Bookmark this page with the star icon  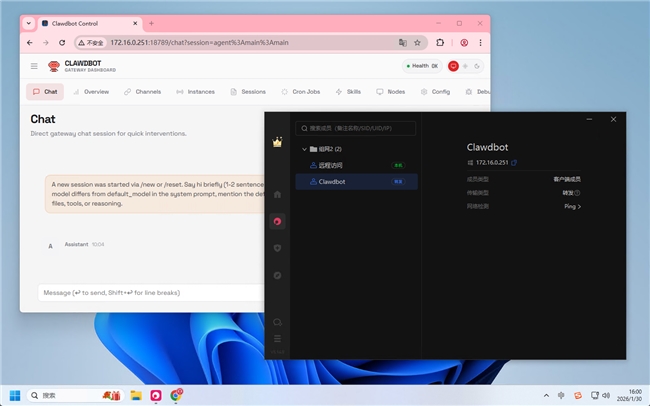417,42
